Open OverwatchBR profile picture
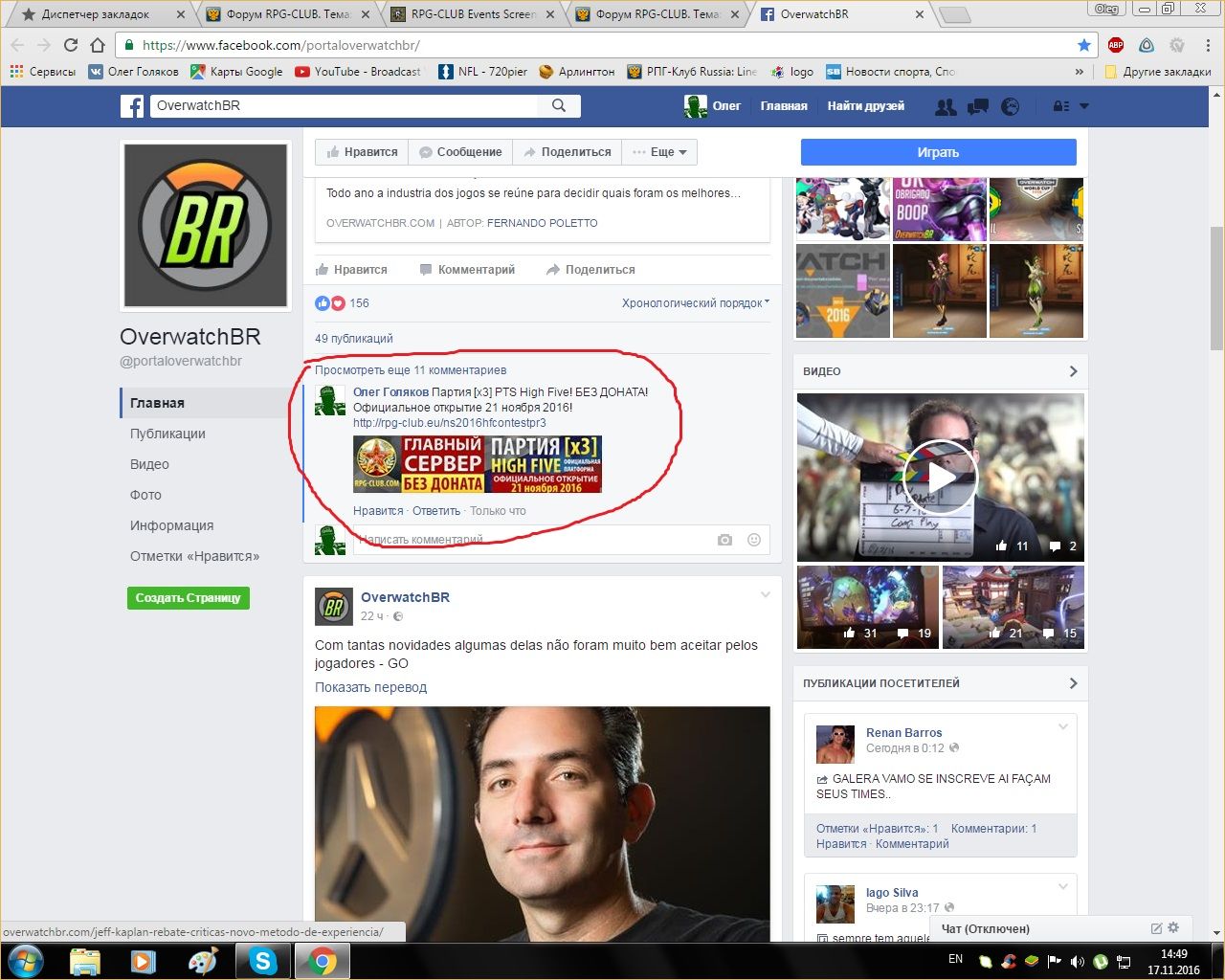 coord(206,226)
